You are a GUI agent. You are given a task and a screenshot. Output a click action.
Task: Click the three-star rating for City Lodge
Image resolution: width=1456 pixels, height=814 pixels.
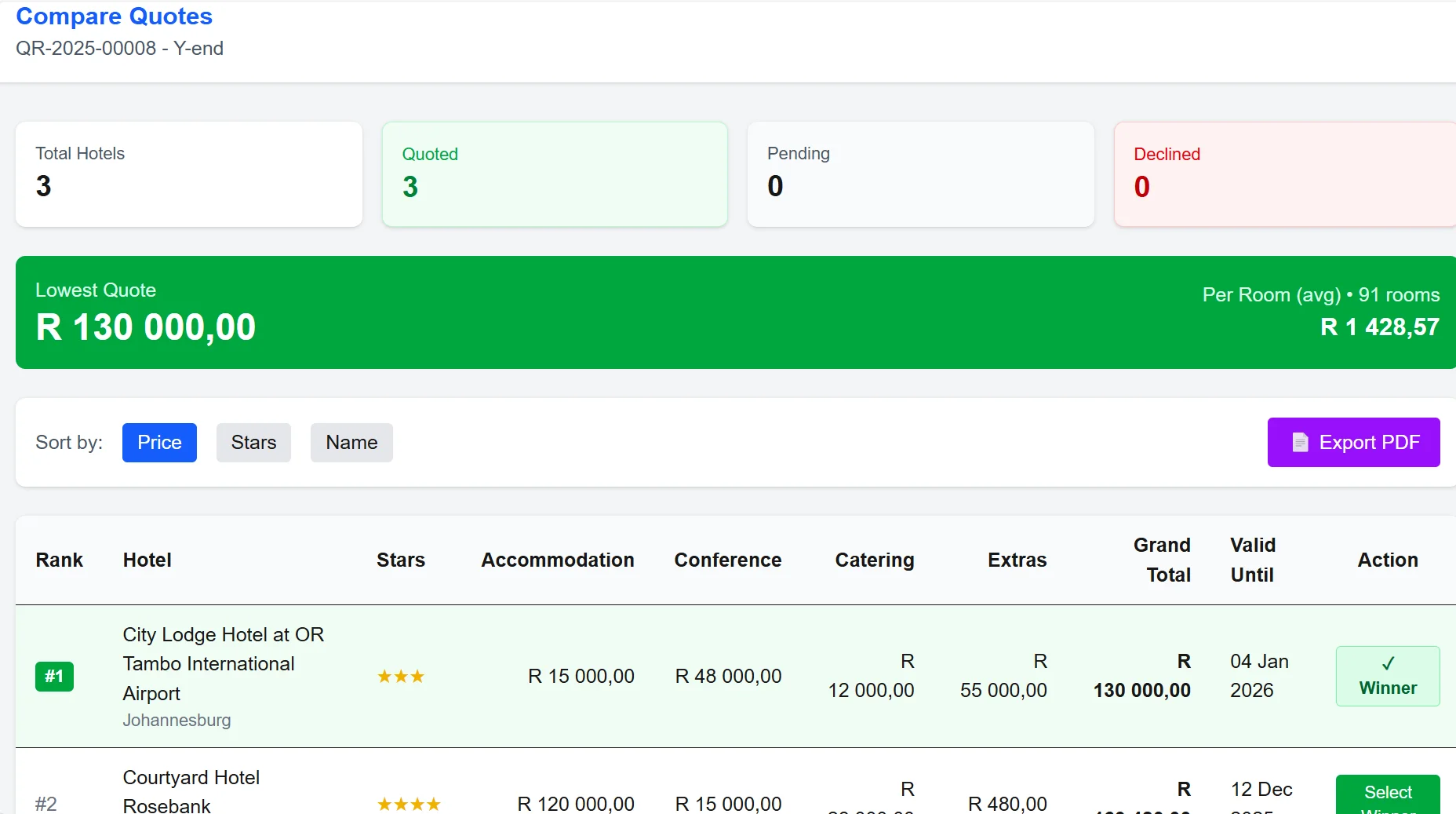click(x=400, y=677)
